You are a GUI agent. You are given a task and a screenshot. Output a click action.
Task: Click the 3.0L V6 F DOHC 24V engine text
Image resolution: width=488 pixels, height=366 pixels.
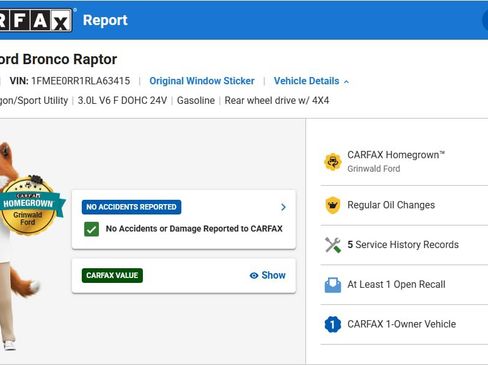point(122,100)
